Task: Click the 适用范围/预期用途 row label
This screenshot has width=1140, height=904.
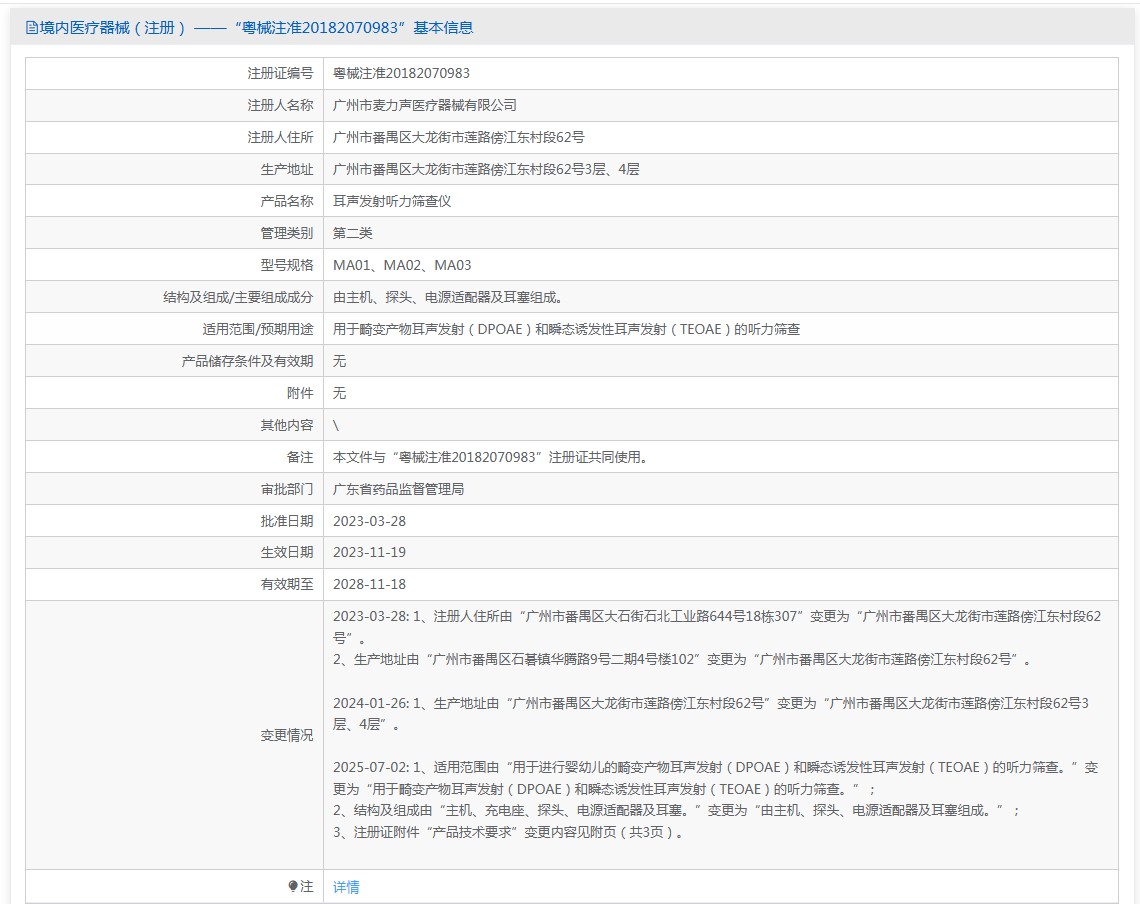Action: tap(257, 329)
